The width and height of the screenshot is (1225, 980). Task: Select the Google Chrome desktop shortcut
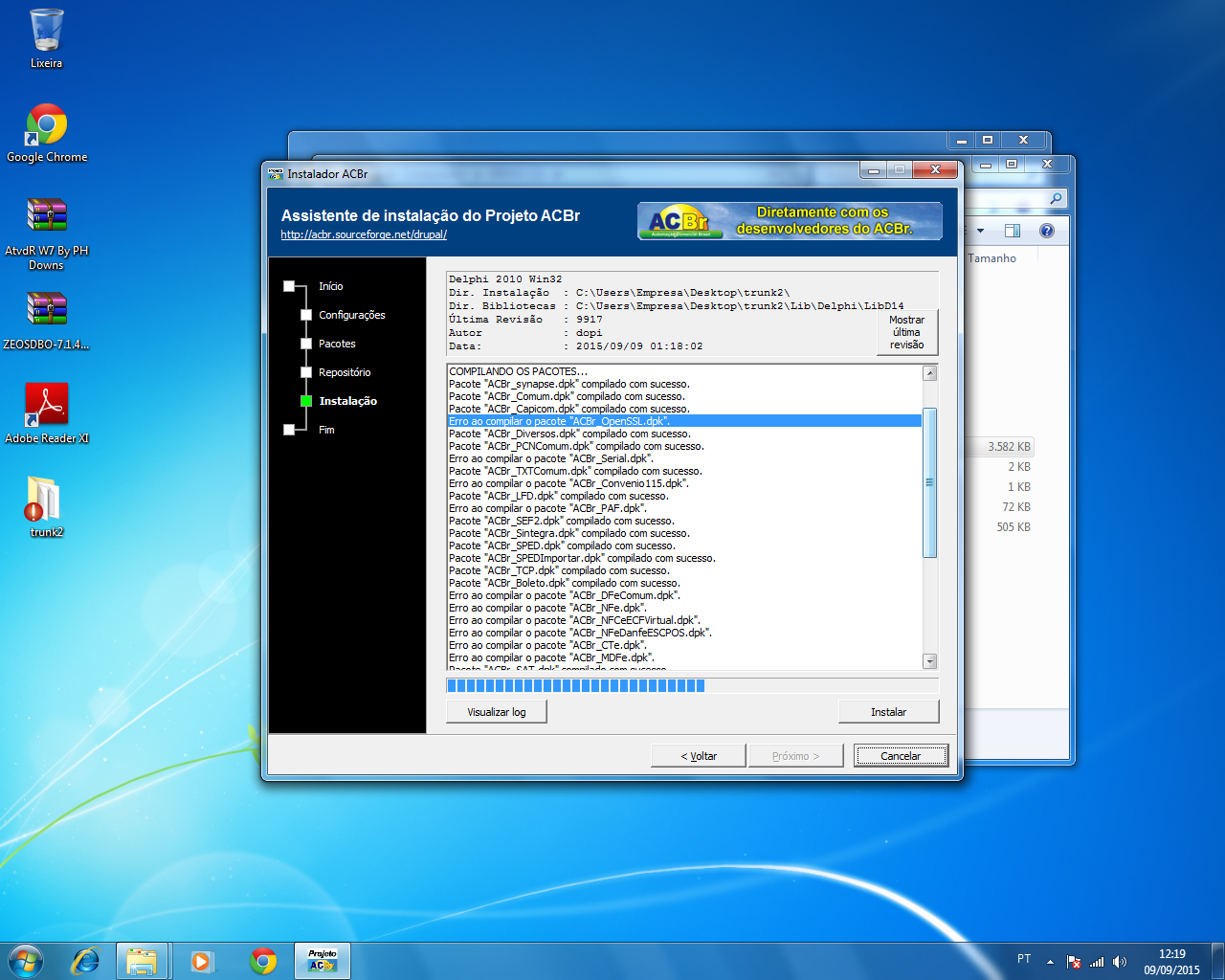point(46,132)
